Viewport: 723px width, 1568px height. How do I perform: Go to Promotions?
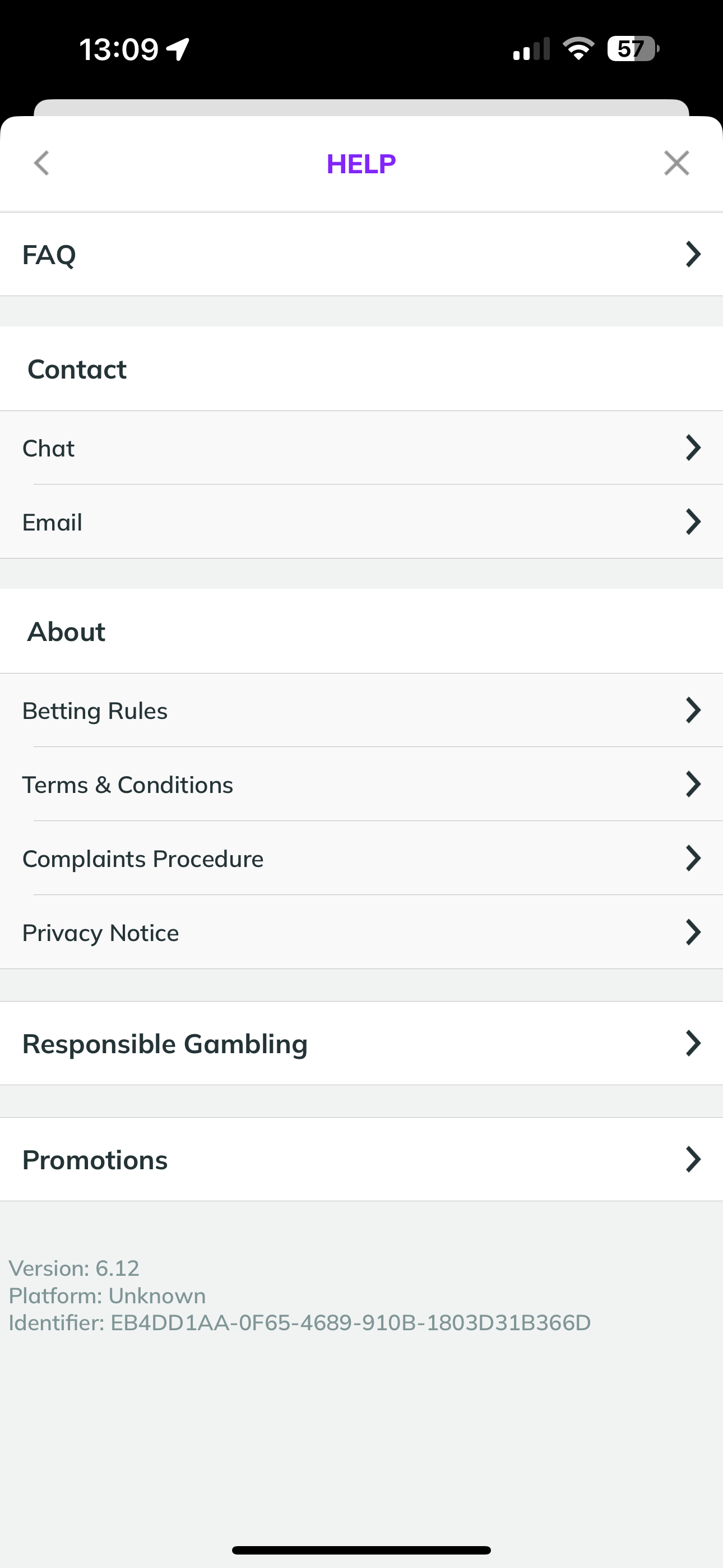coord(95,1160)
